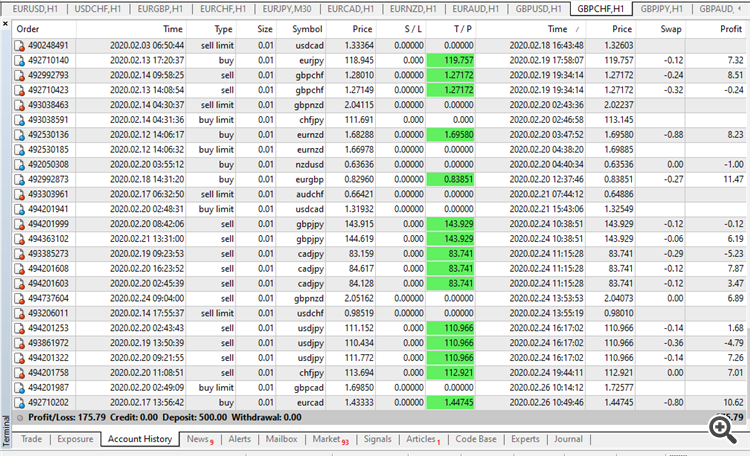This screenshot has height=456, width=750.
Task: Click the order icon for 494201253
Action: click(19, 329)
